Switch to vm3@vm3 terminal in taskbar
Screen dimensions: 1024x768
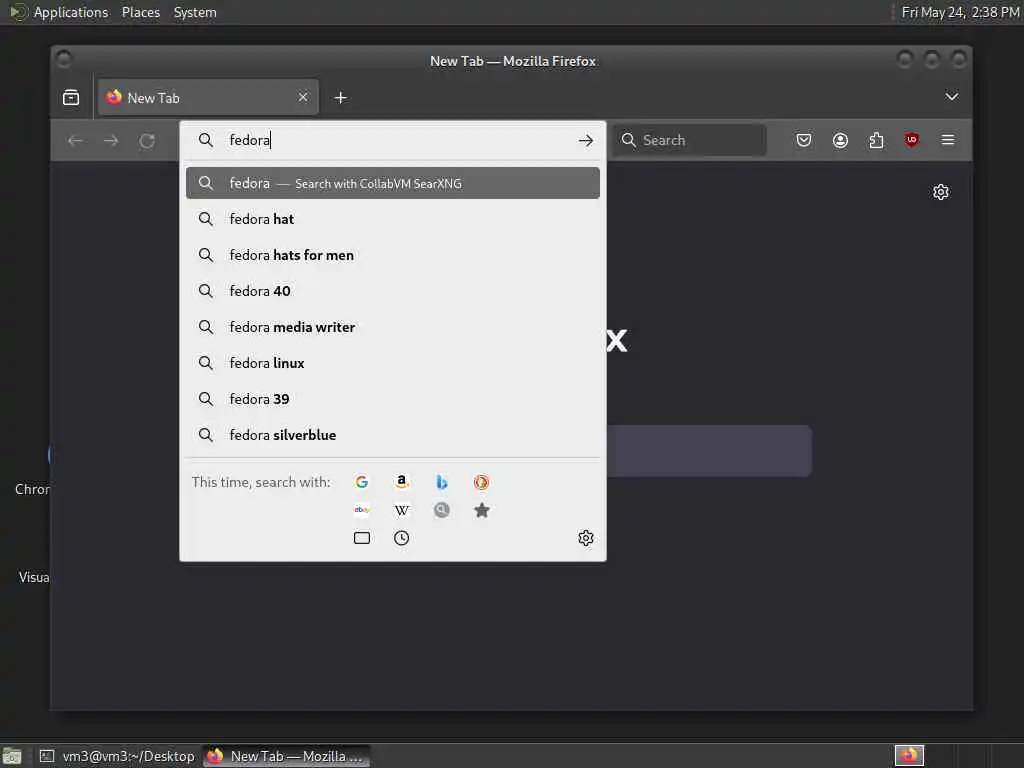coord(118,756)
